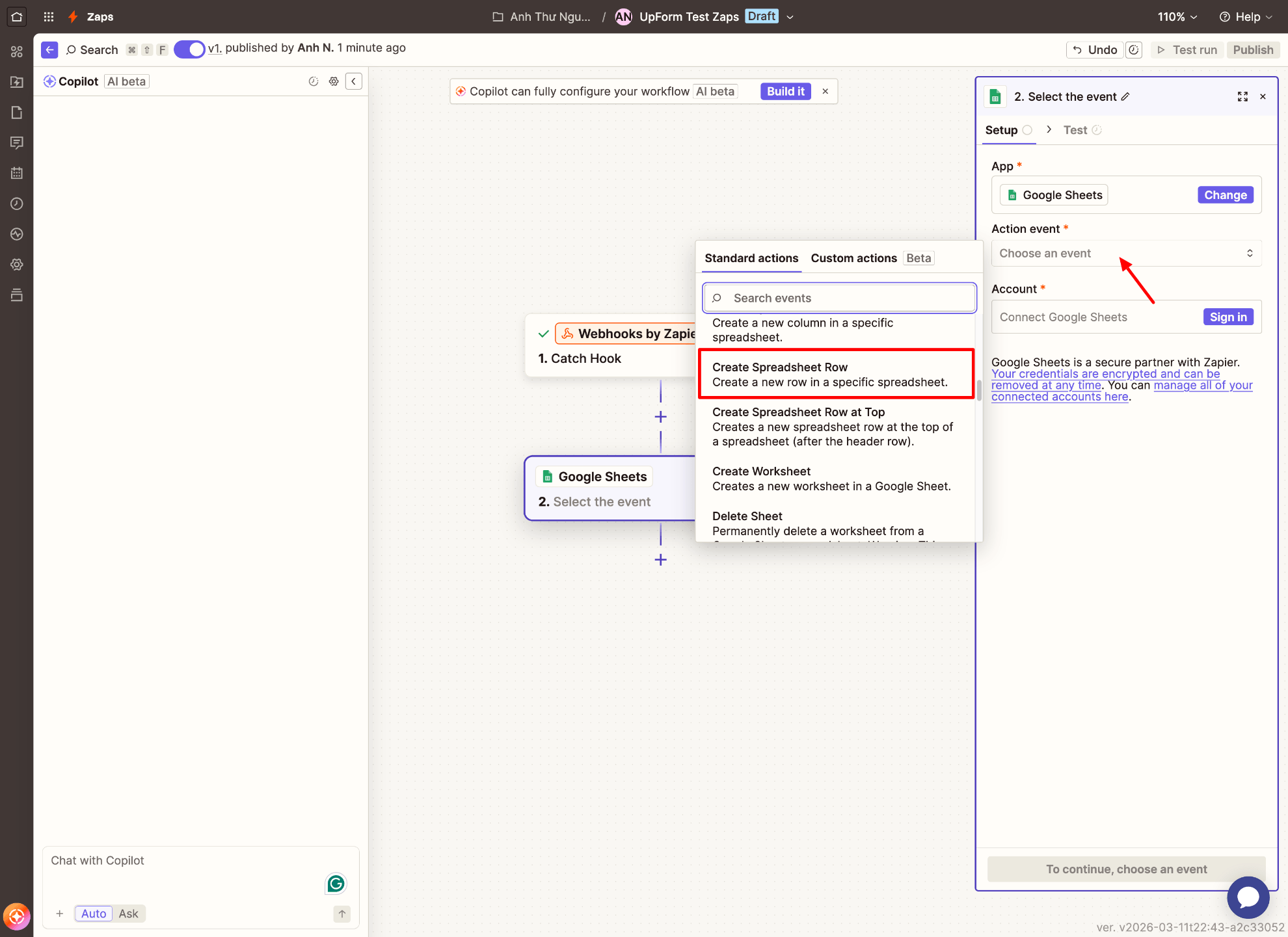Click the Change app button

1226,195
